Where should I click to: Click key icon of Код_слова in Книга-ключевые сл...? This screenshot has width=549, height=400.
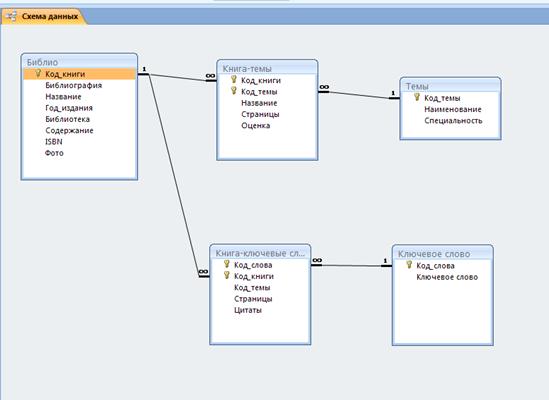[227, 264]
